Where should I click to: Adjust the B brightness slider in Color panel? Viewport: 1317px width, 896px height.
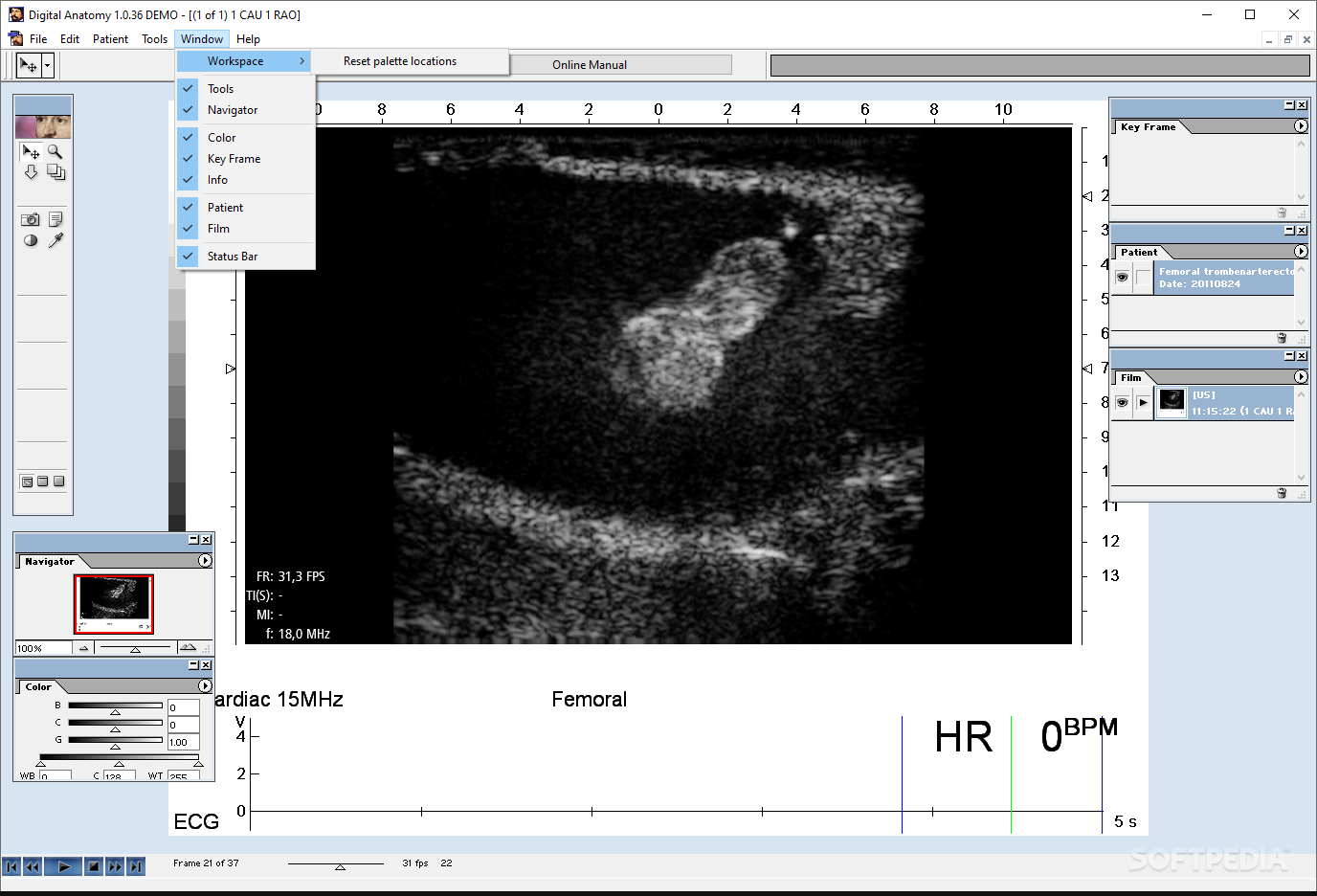[115, 712]
